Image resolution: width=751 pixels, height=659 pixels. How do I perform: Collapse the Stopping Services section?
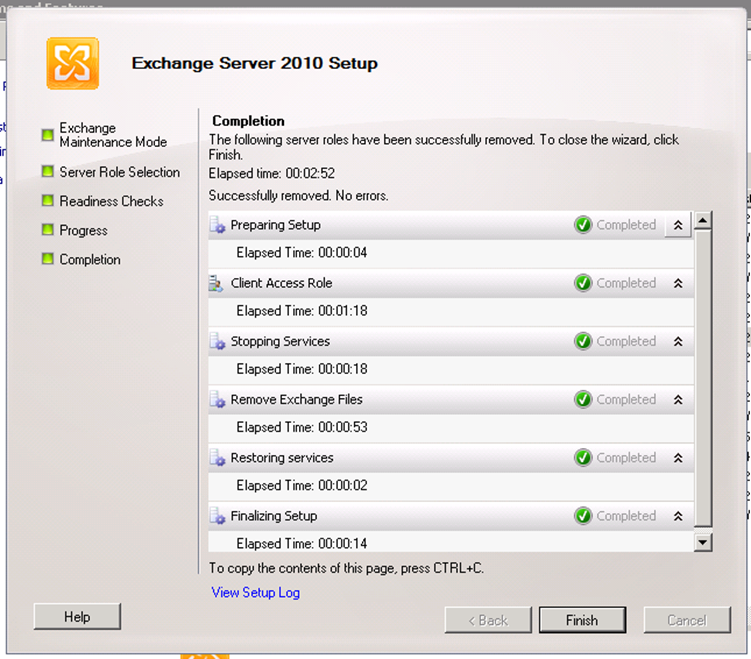pos(678,341)
